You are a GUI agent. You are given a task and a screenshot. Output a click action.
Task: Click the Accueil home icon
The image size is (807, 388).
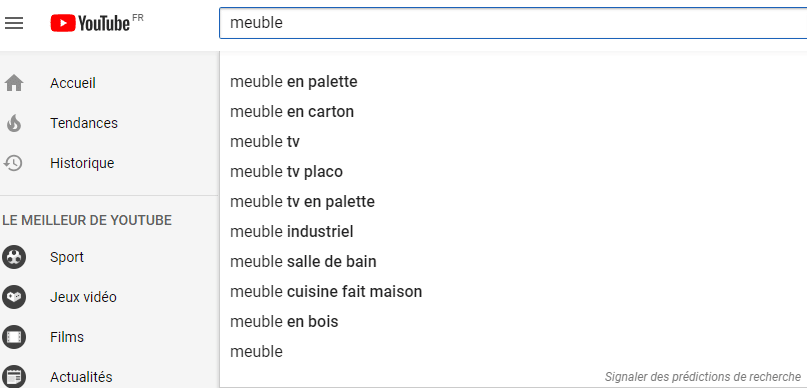pyautogui.click(x=13, y=83)
